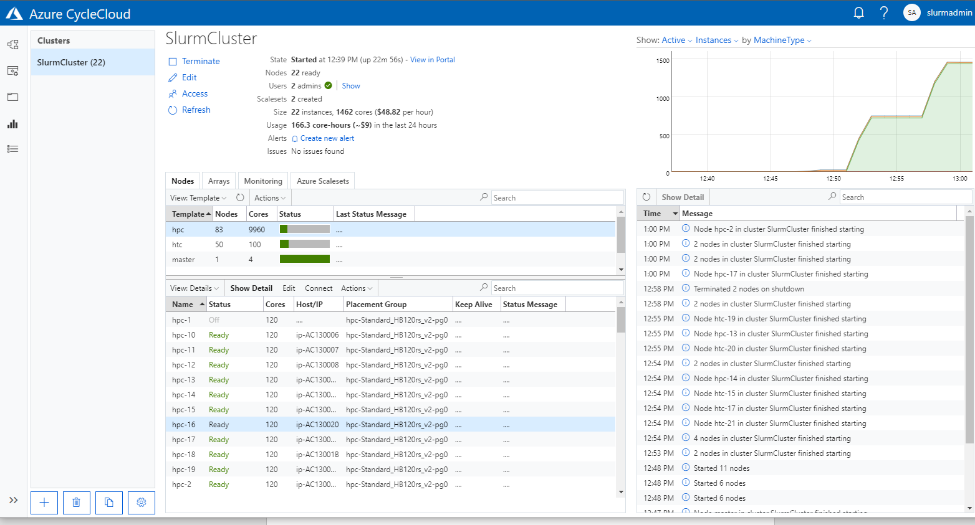Sort nodes by Name column header
The width and height of the screenshot is (975, 525).
pos(185,304)
